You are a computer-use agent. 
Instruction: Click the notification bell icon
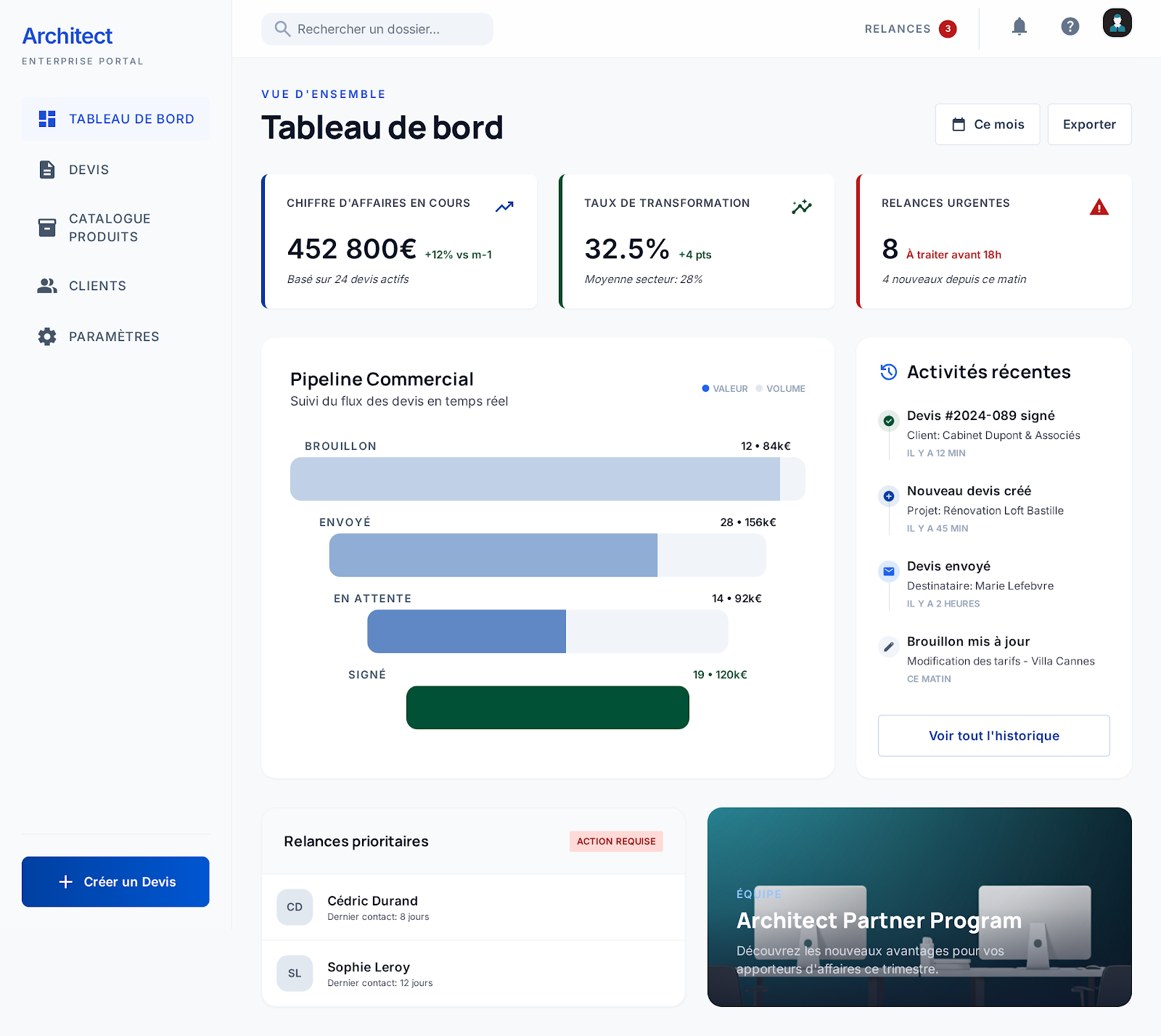pos(1019,28)
